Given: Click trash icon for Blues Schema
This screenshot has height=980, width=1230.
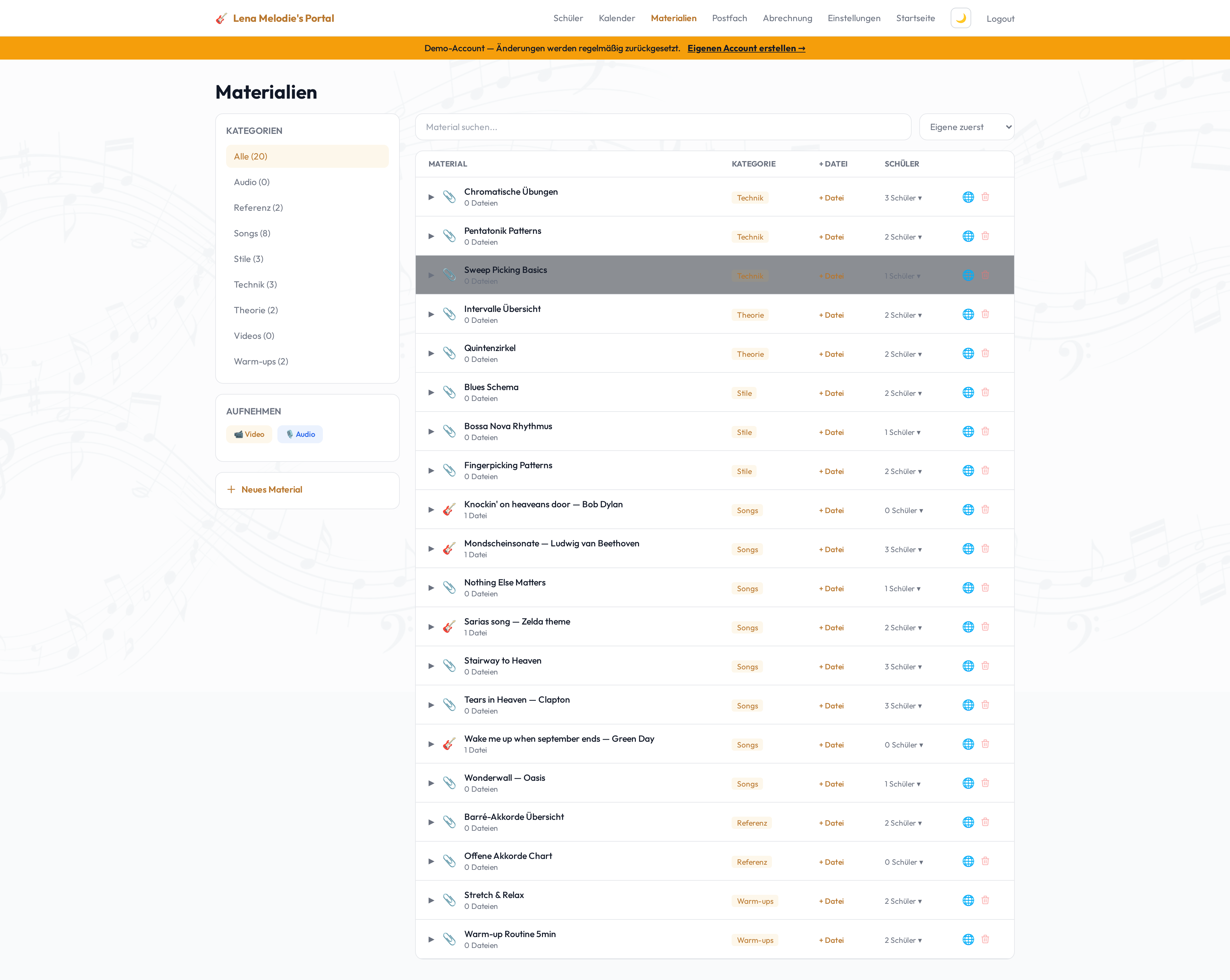Looking at the screenshot, I should click(x=985, y=392).
